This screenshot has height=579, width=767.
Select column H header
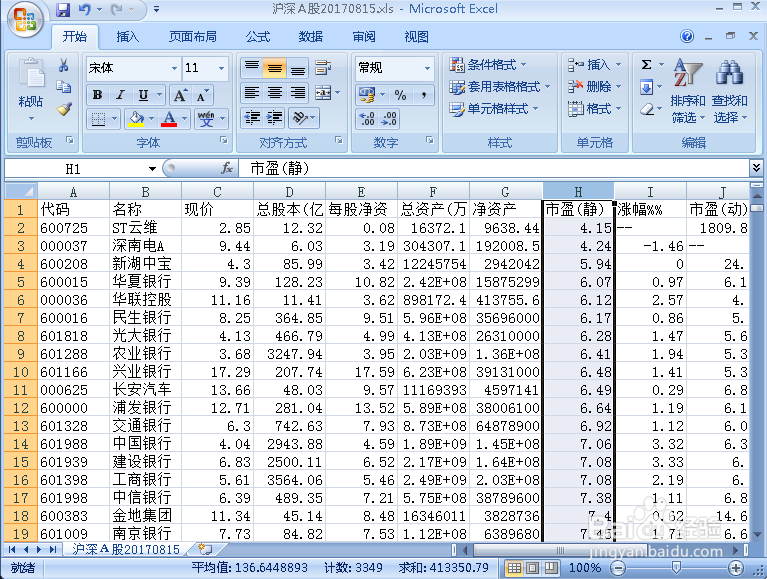coord(578,191)
